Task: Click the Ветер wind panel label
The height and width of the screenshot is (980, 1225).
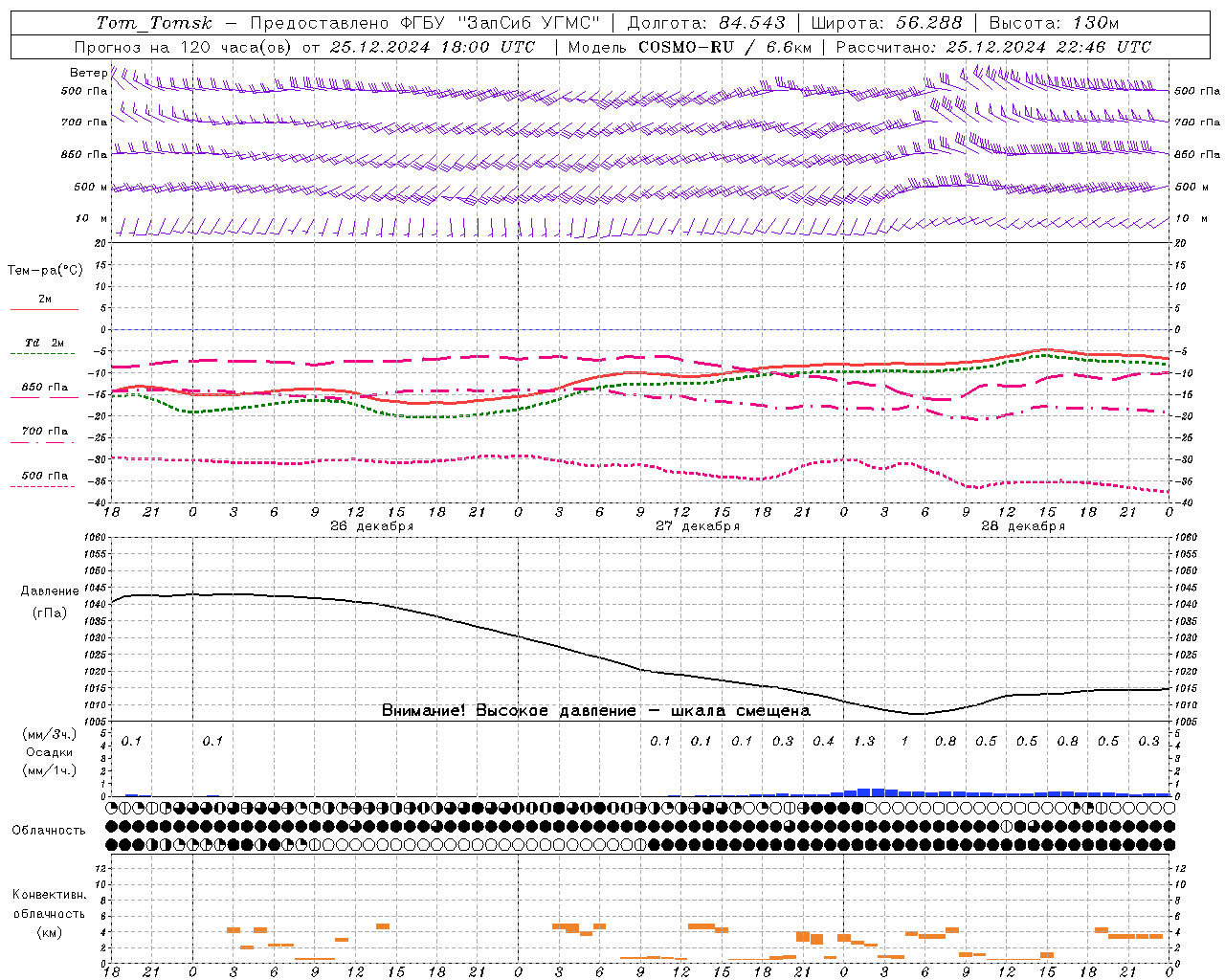Action: coord(88,73)
